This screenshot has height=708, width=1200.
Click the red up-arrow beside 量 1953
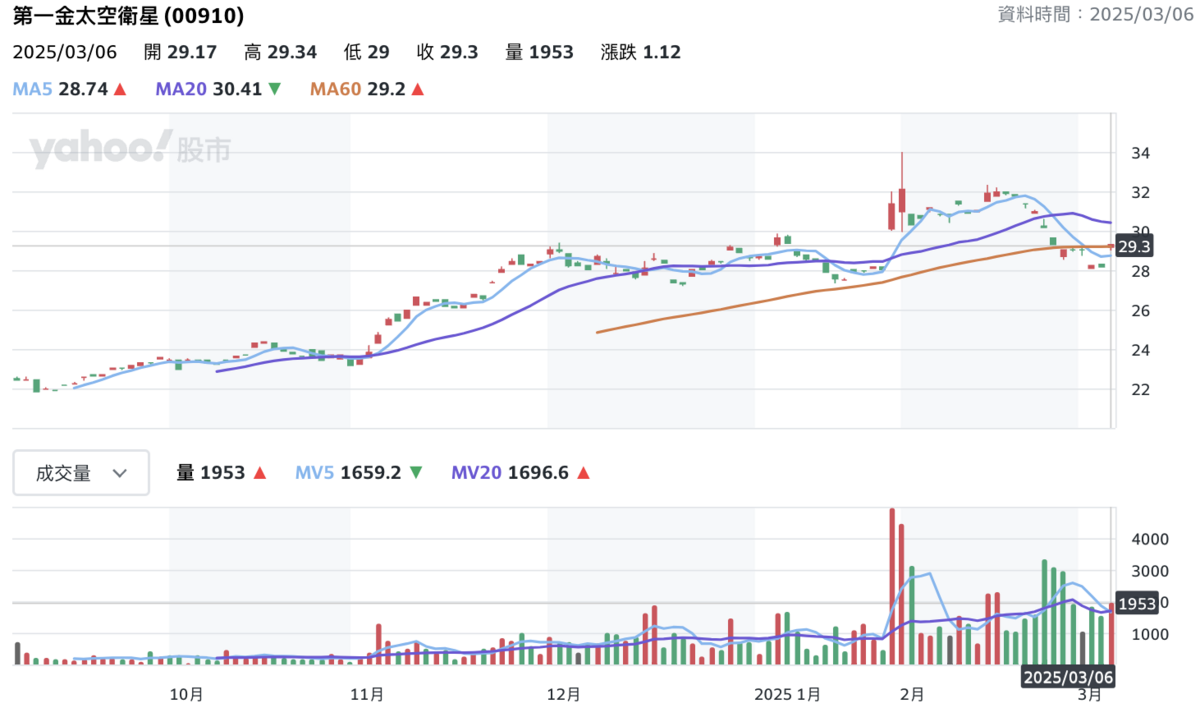259,472
